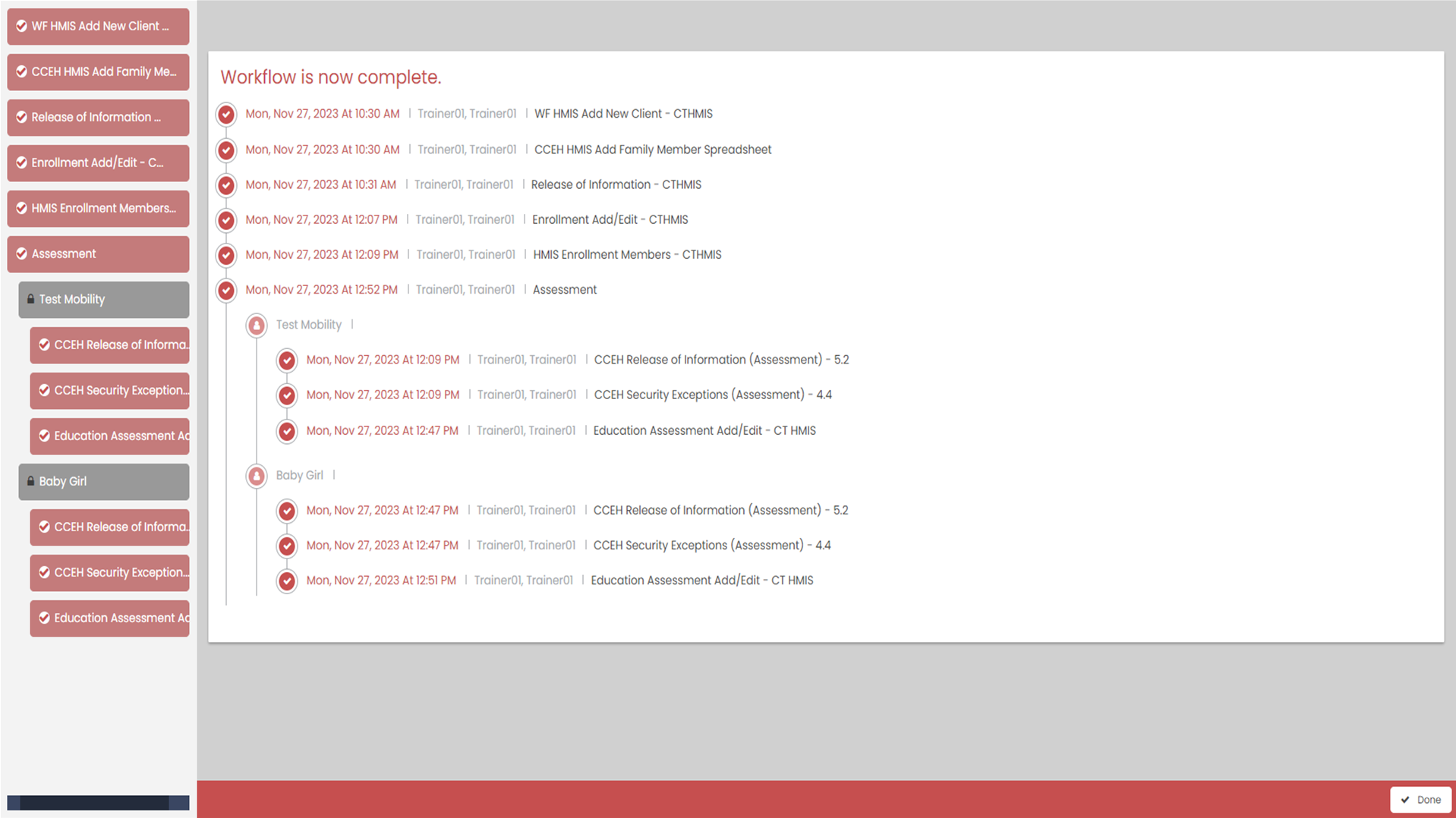The width and height of the screenshot is (1456, 818).
Task: Expand the Test Mobility group in sidebar
Action: (x=104, y=300)
